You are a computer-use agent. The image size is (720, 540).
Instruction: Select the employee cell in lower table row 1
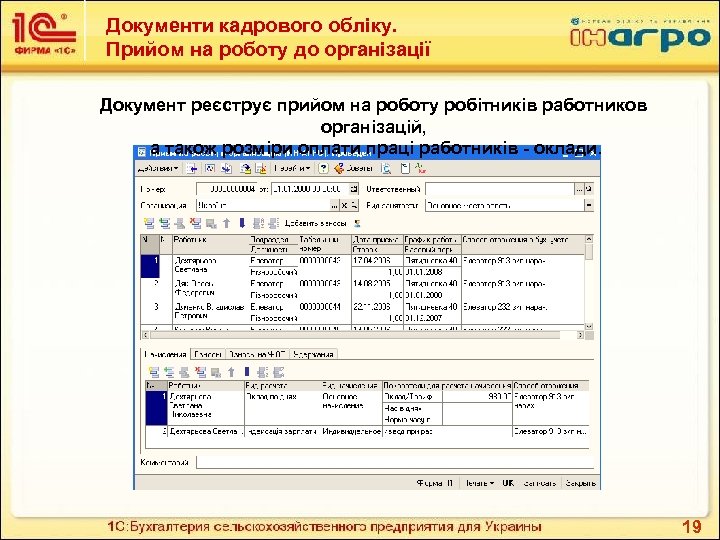pos(206,408)
